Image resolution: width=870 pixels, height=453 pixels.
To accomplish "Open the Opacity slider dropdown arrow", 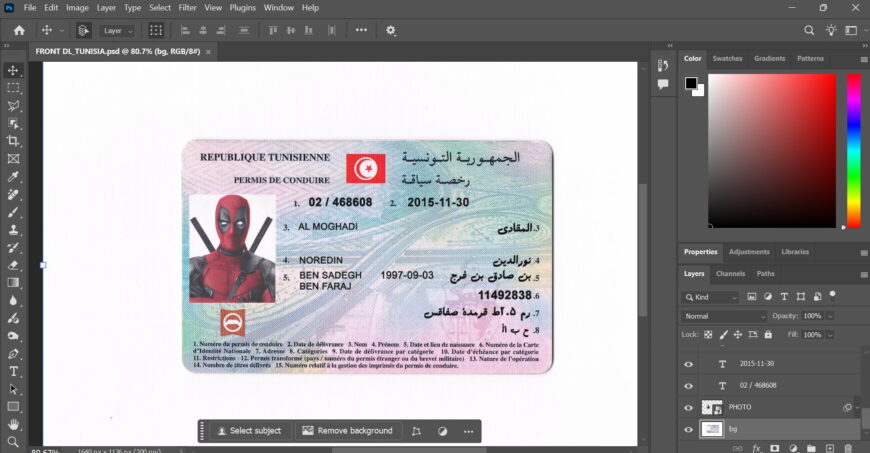I will (830, 316).
